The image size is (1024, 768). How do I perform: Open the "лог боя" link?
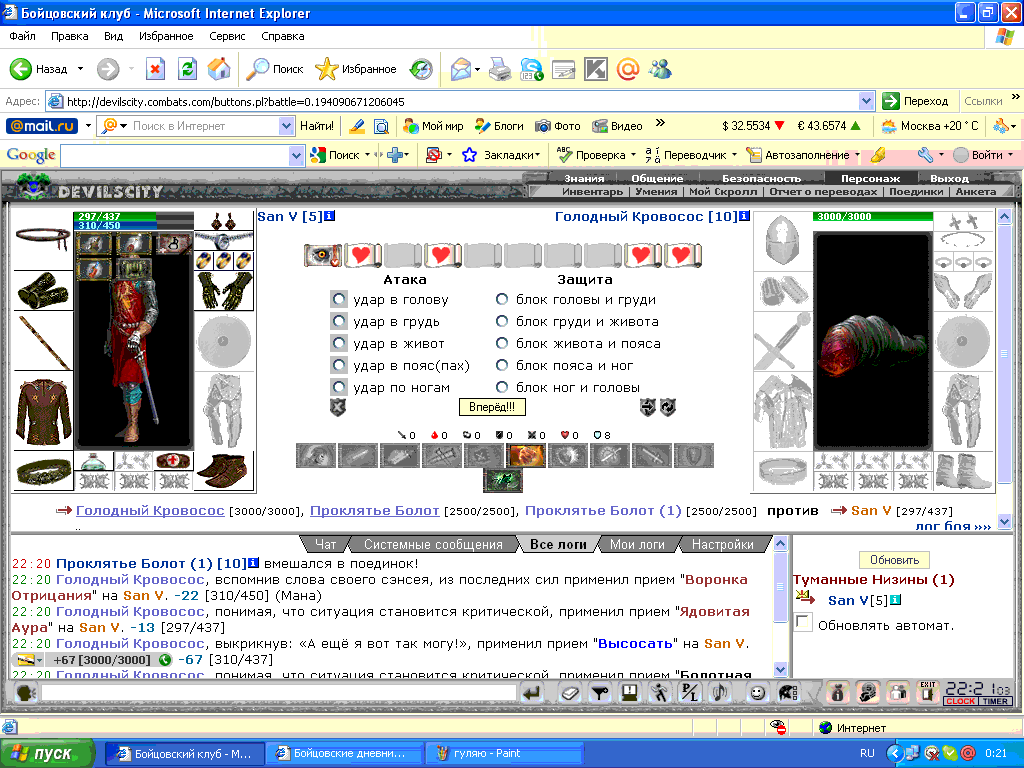(953, 526)
